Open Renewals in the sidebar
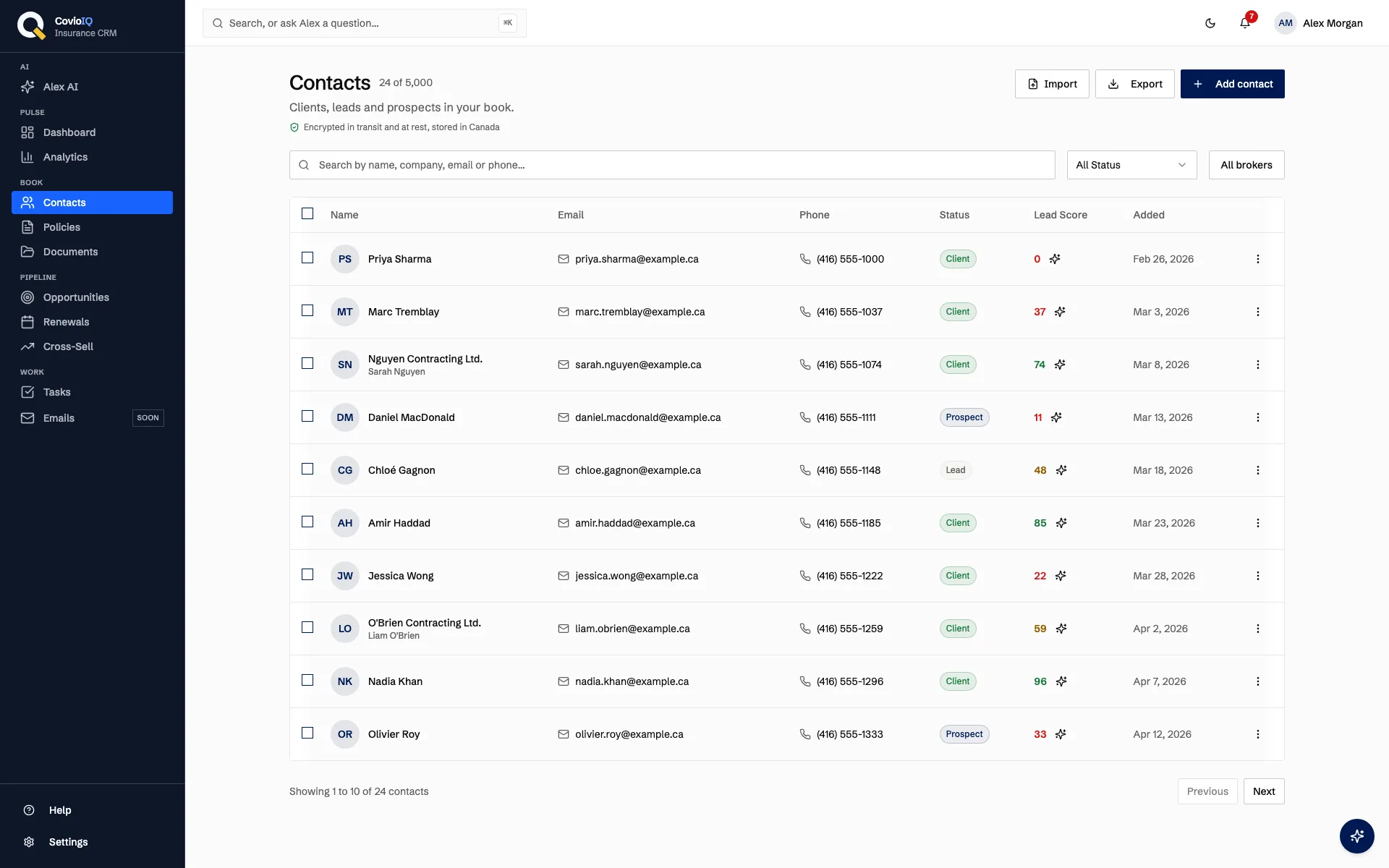Screen dimensions: 1389x868 tap(92, 322)
